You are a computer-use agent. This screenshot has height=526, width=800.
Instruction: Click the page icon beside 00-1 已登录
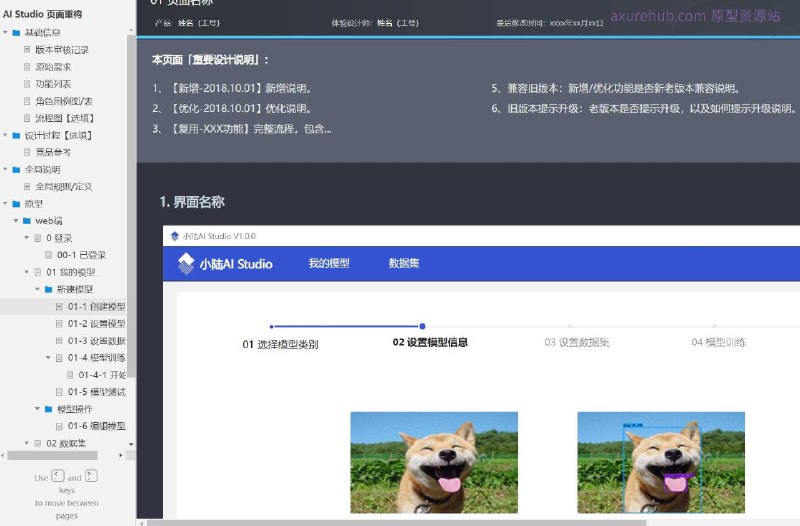[x=48, y=255]
